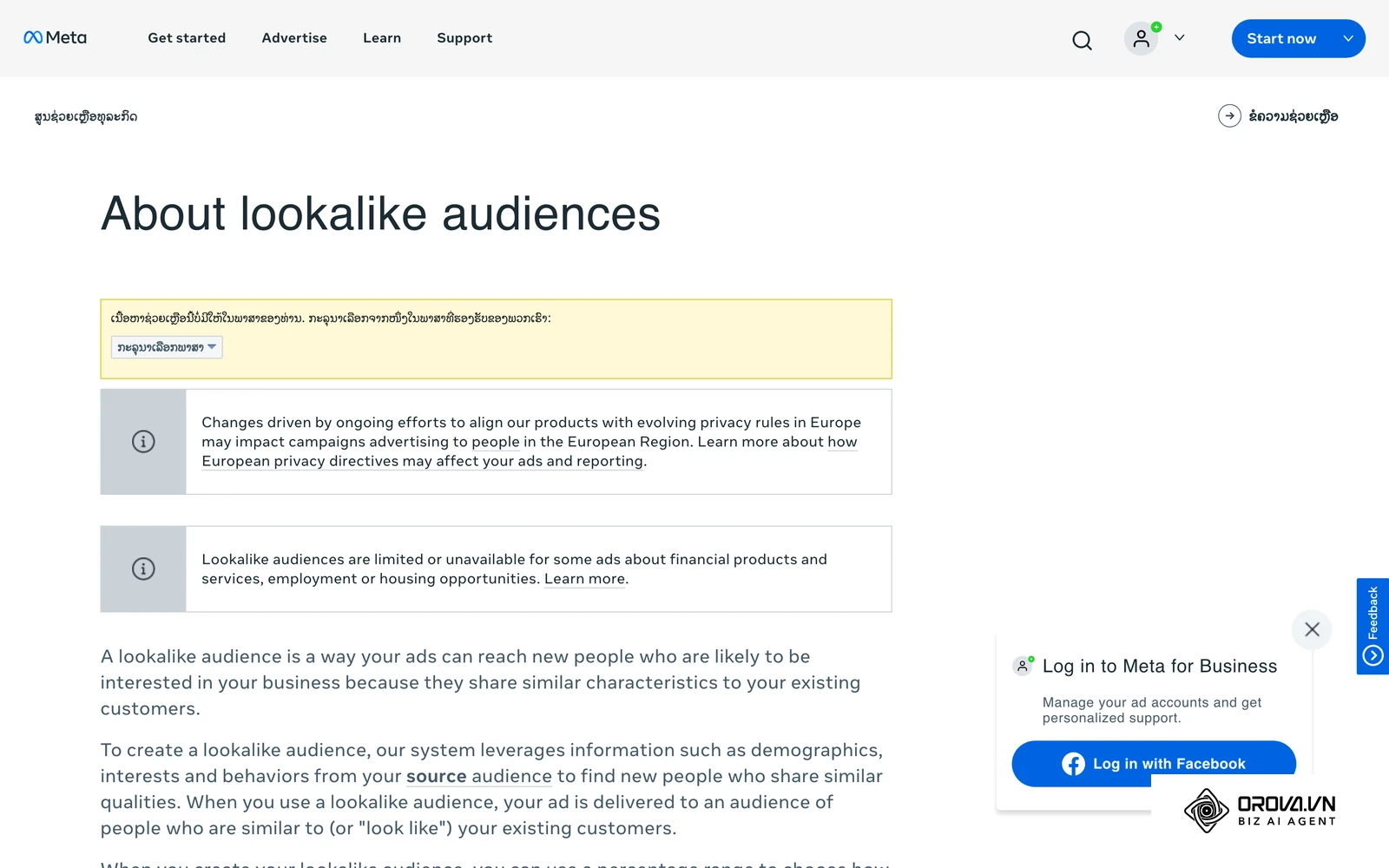
Task: Open the Support menu
Action: [464, 38]
